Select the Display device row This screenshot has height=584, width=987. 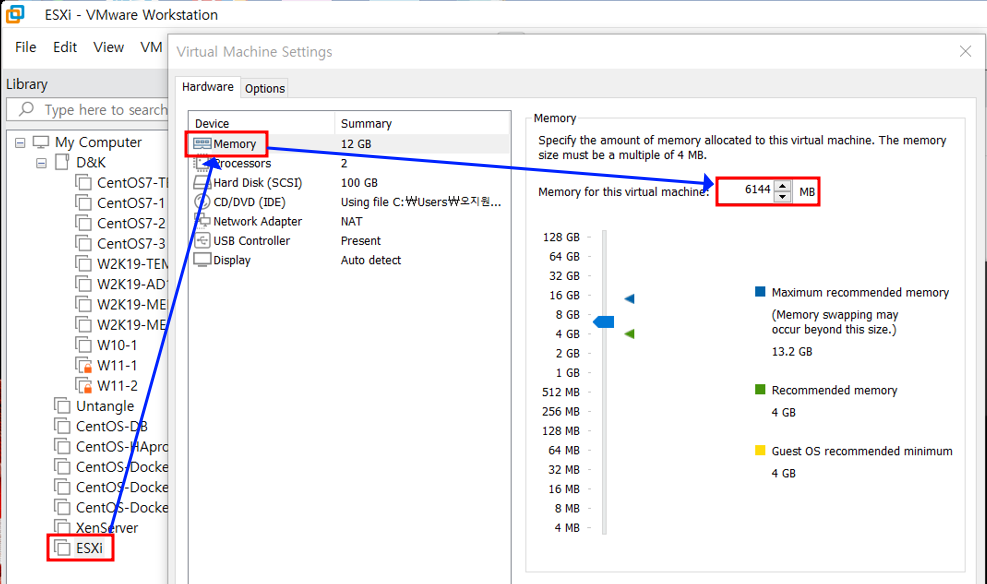[349, 260]
